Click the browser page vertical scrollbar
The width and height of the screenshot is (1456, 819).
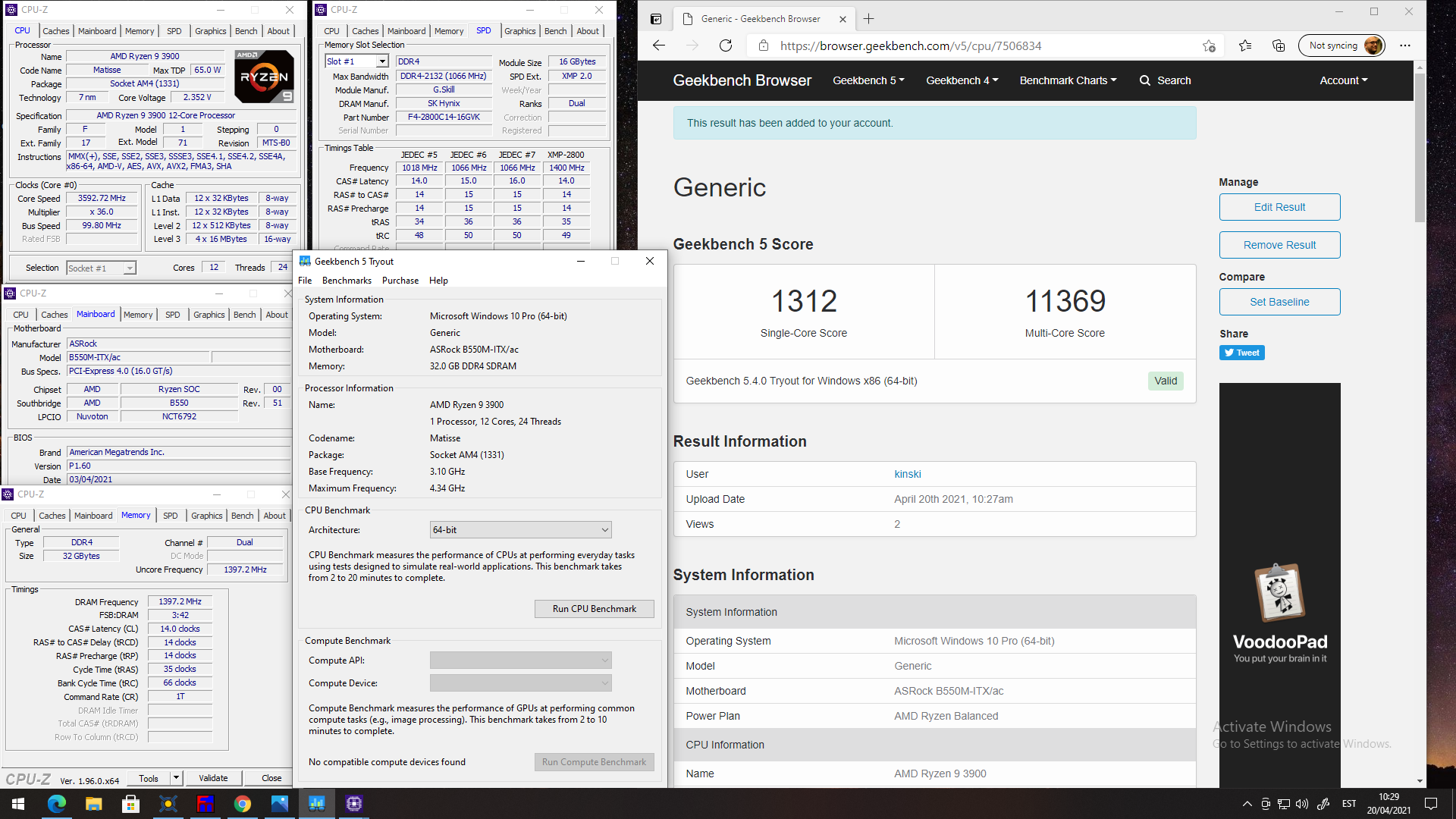(x=1420, y=147)
